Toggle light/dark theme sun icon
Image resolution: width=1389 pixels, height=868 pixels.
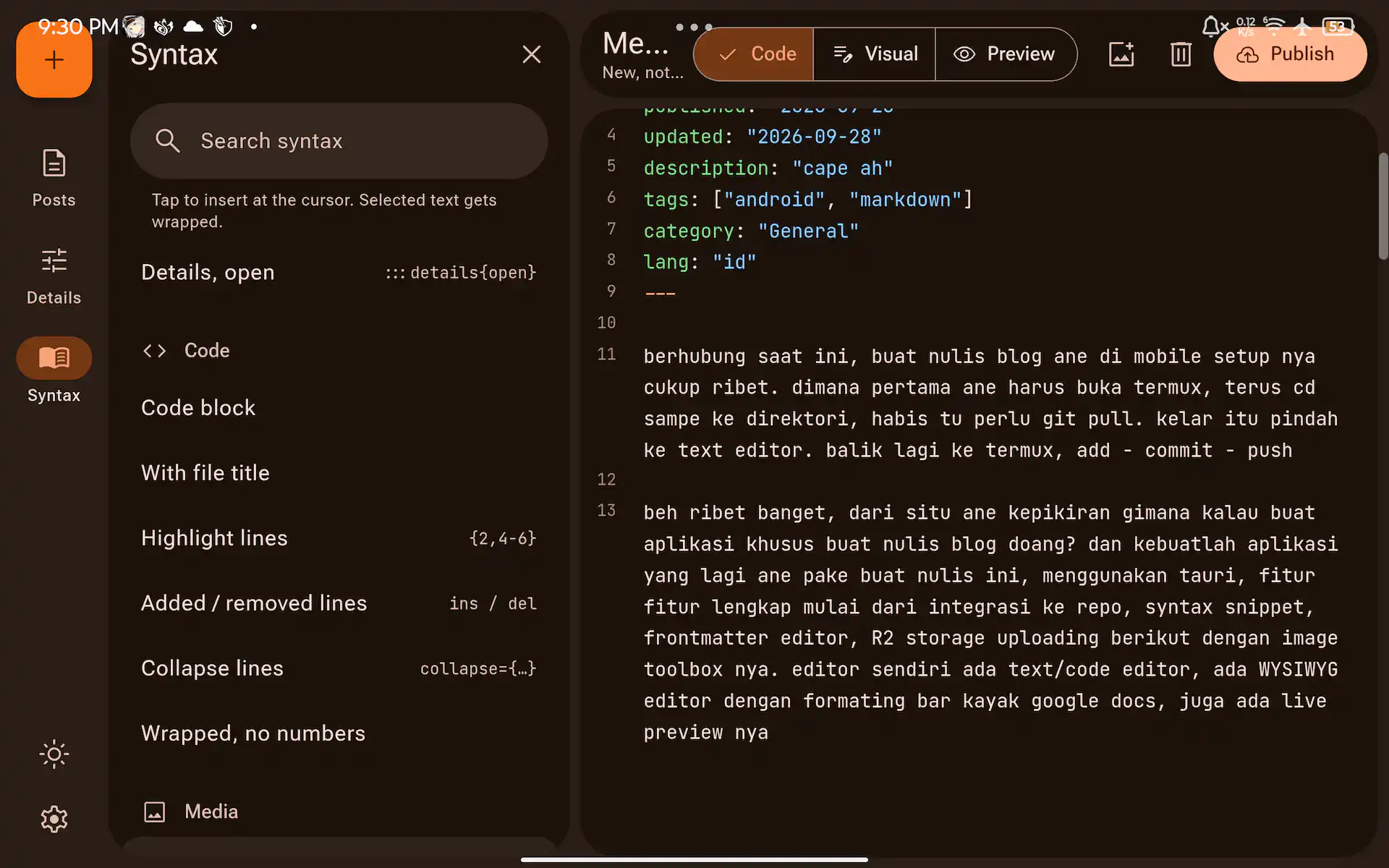(54, 754)
